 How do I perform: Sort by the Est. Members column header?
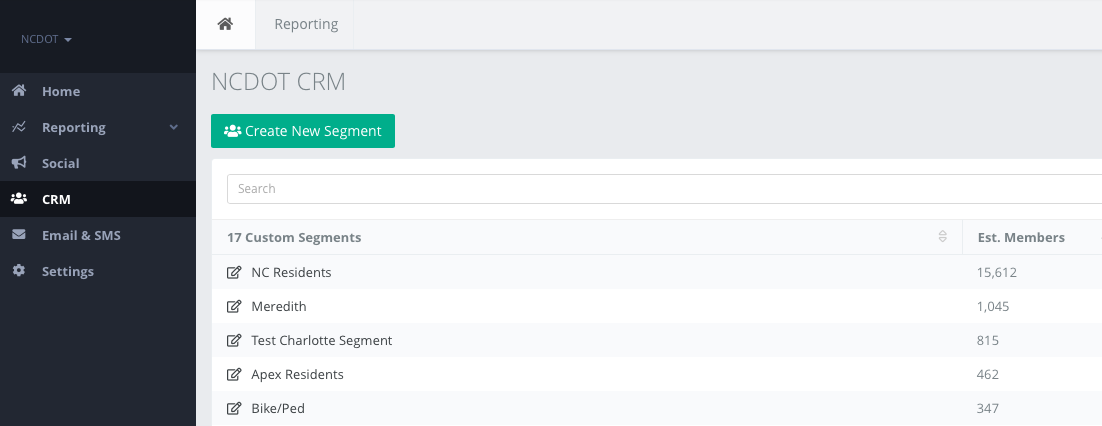click(1020, 237)
